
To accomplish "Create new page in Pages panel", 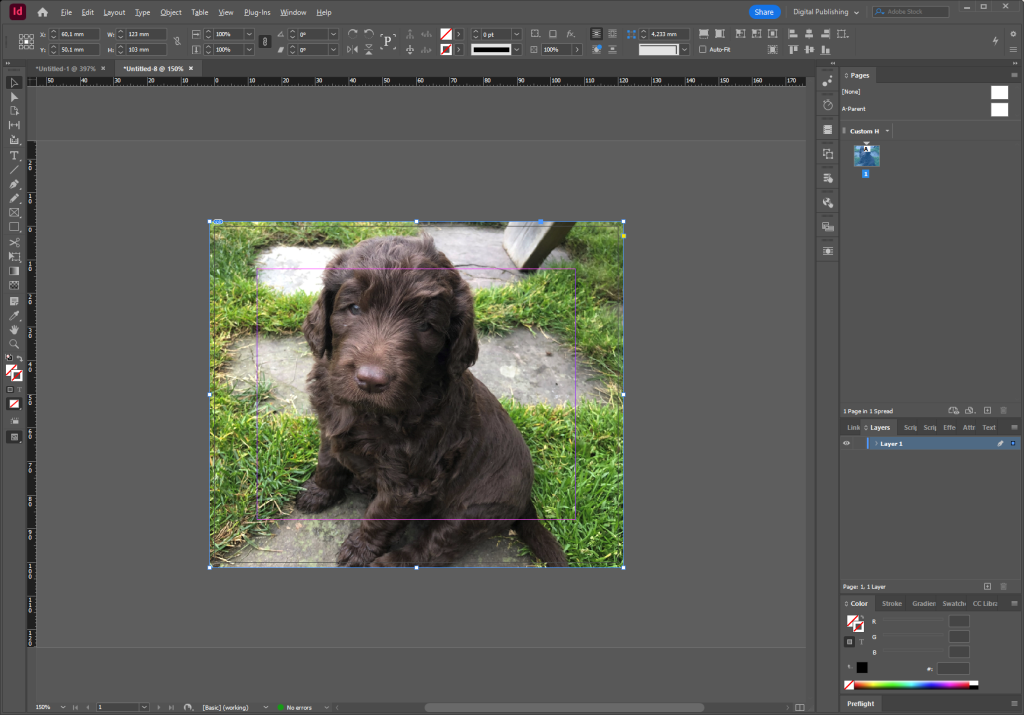I will pos(987,410).
